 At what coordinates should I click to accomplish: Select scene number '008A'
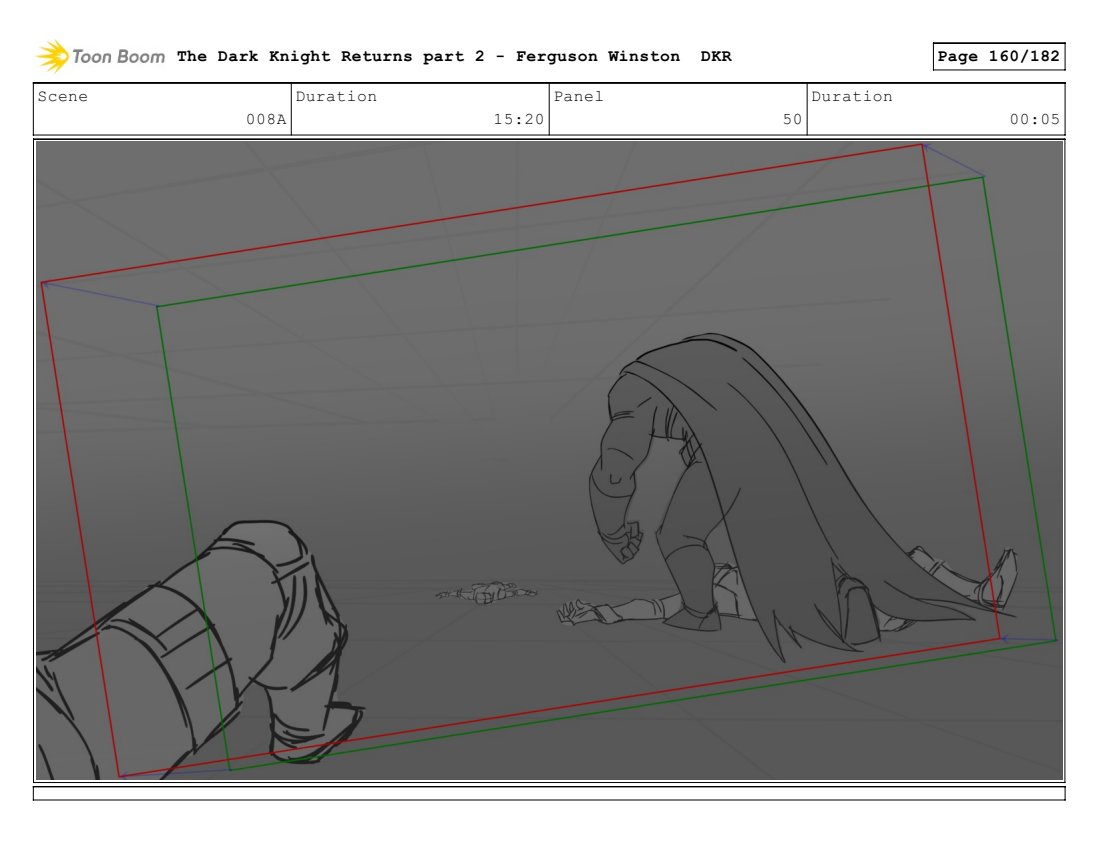266,119
